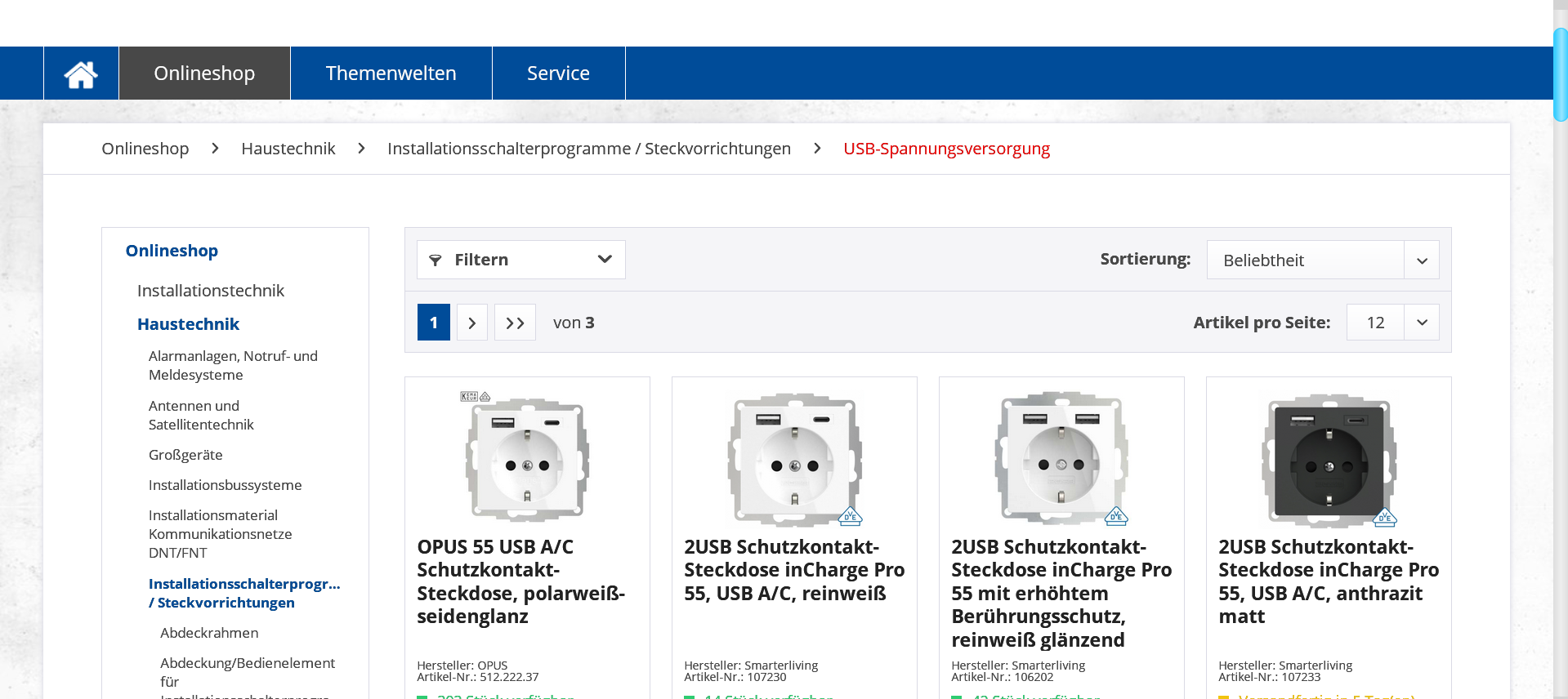The image size is (1568, 699).
Task: Click breadcrumb chevron after Haustechnik
Action: 361,149
